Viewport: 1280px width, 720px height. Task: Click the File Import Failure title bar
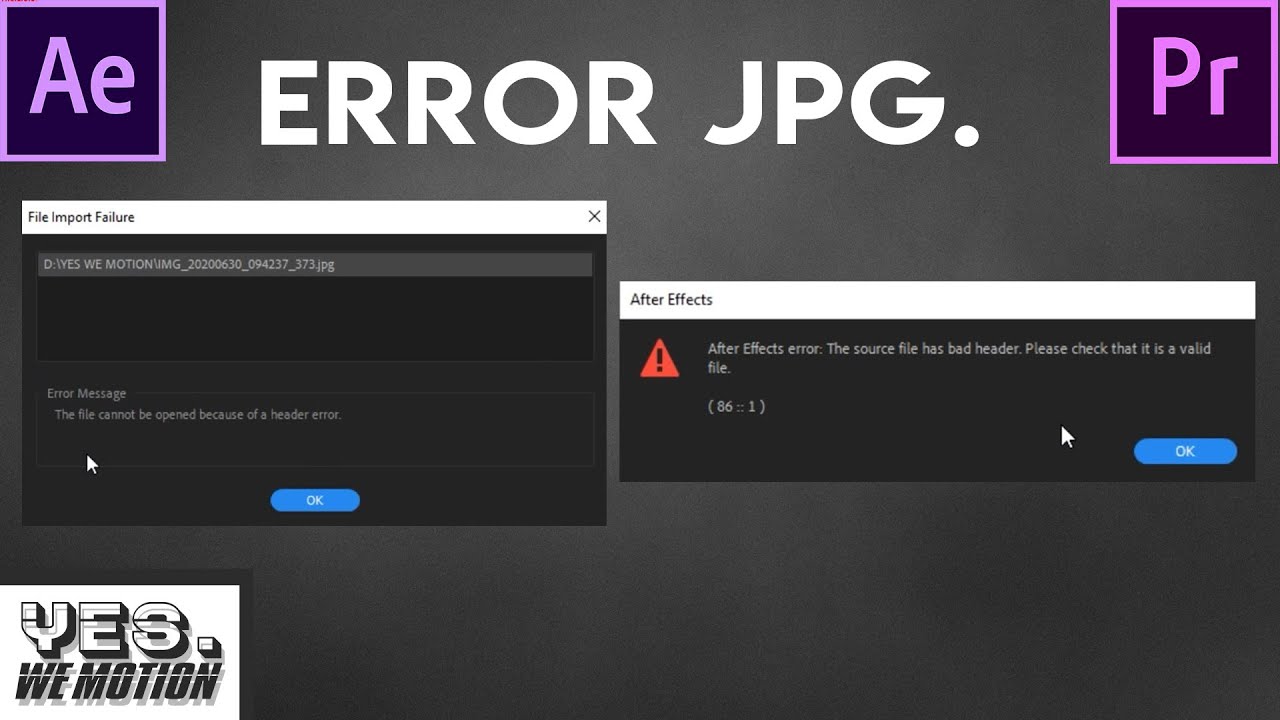coord(314,217)
